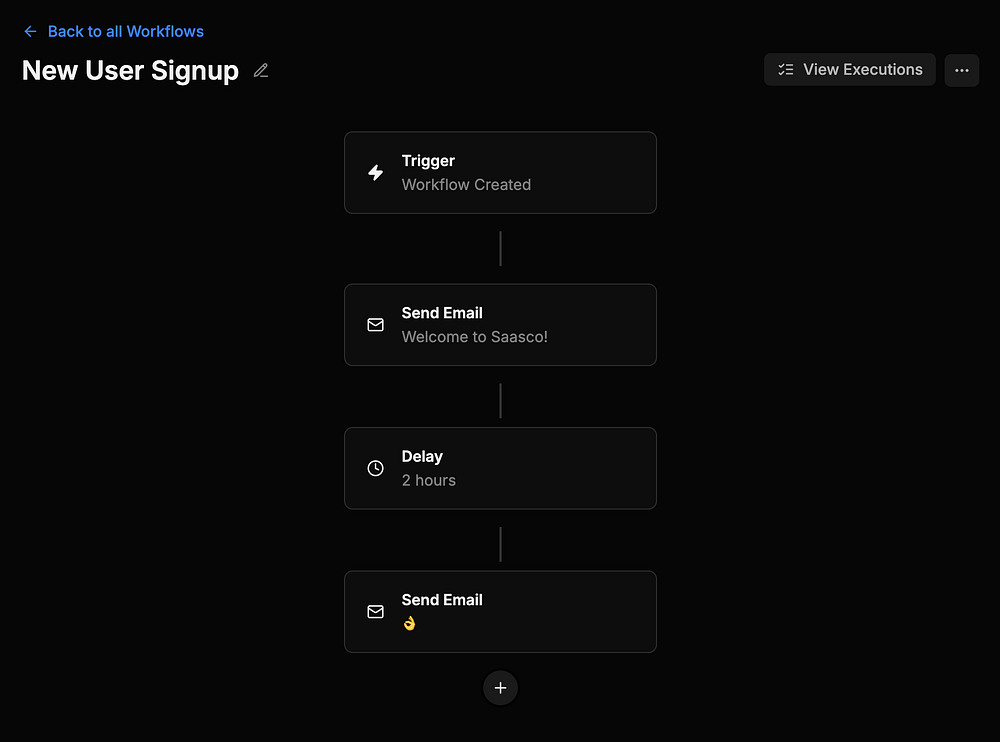
Task: Click the Welcome to Saasco! subject text
Action: click(474, 337)
